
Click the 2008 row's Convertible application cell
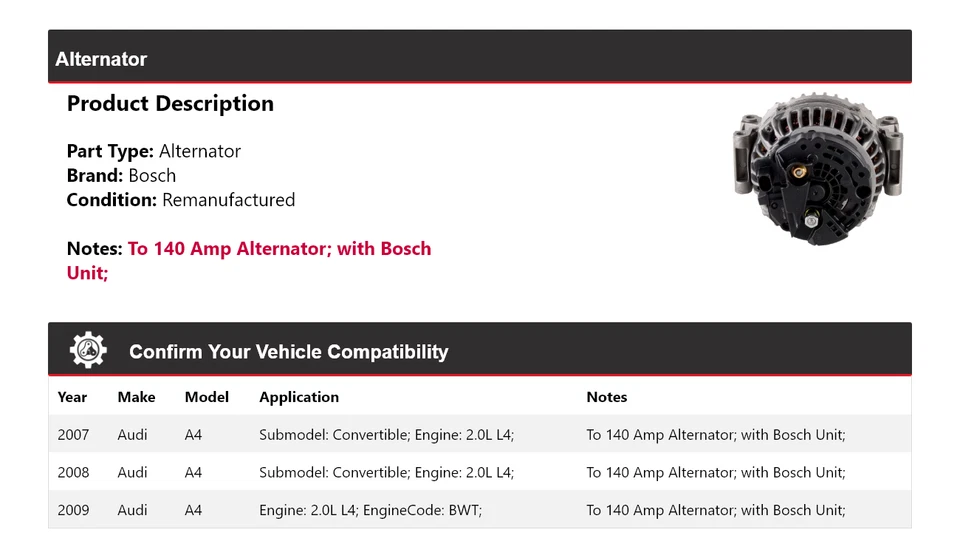[386, 472]
